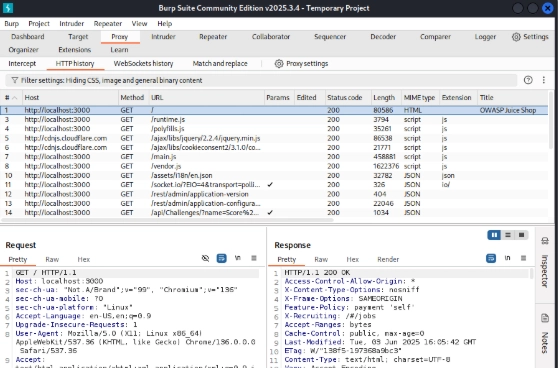Select the /rest/admin/application-version row
The image size is (558, 368).
(x=274, y=194)
